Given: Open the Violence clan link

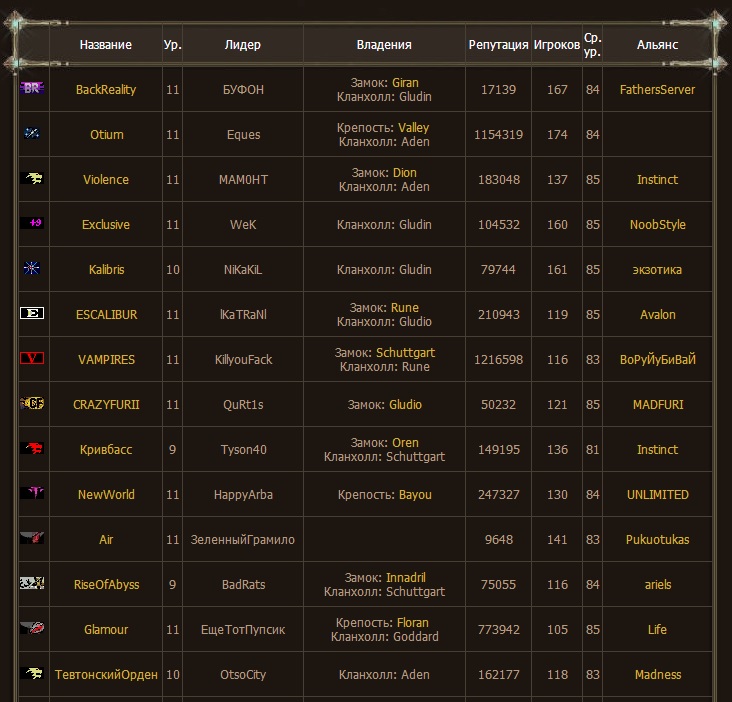Looking at the screenshot, I should pos(106,180).
